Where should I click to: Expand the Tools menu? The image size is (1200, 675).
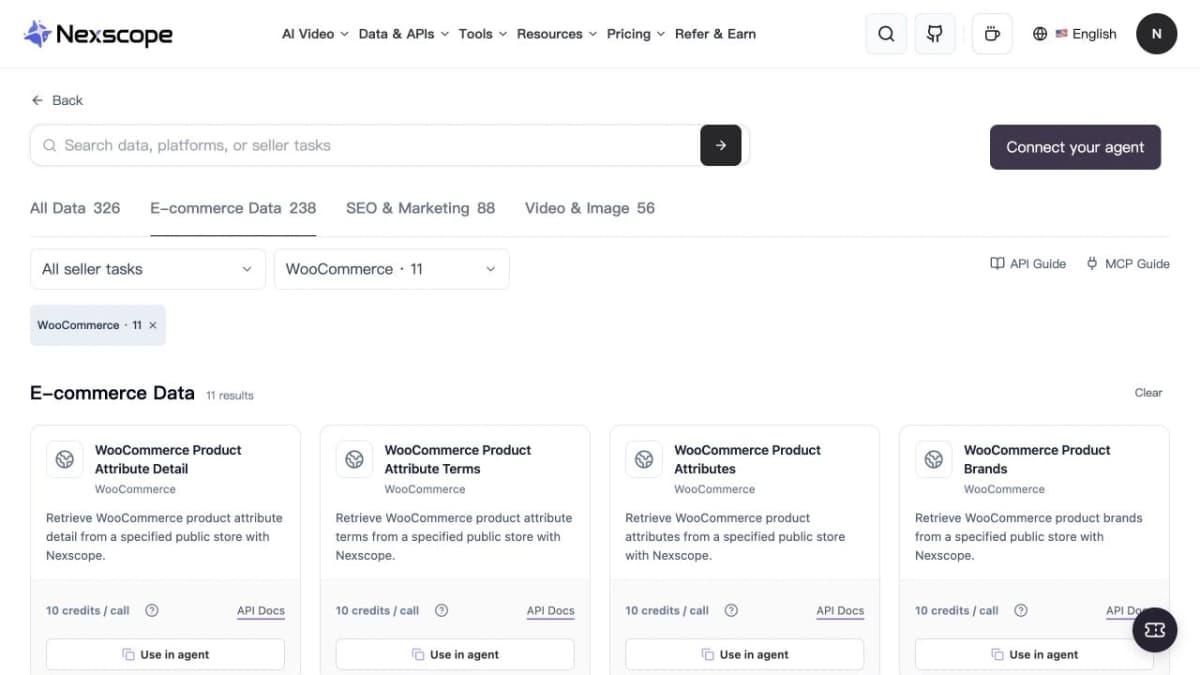483,34
